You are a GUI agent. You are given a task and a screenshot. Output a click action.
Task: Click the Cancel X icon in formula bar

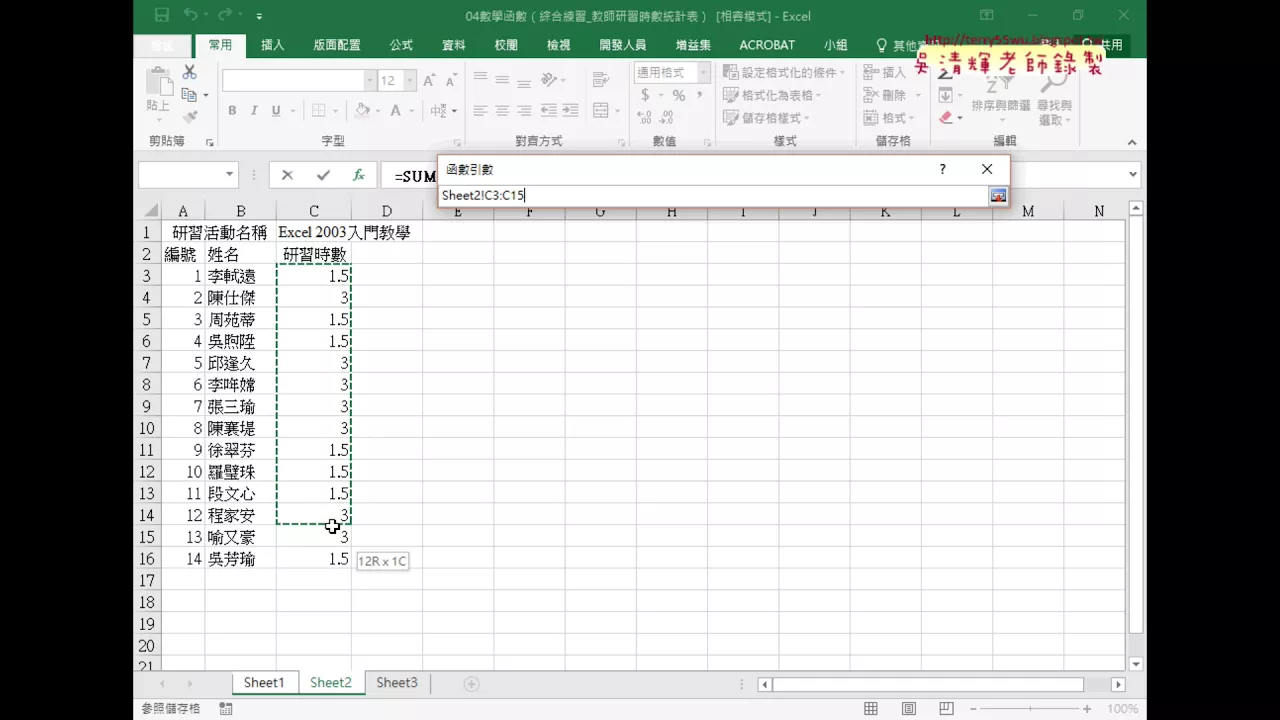[x=287, y=175]
